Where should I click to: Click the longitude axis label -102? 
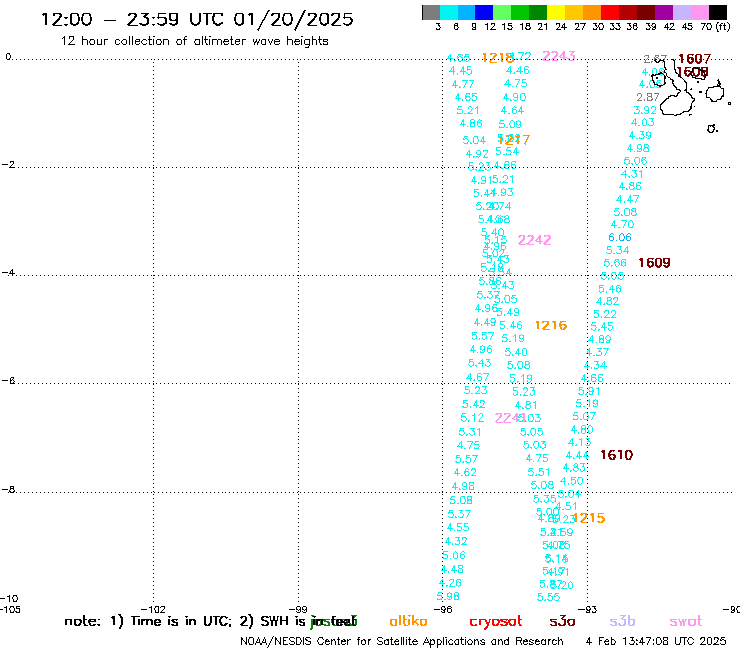tap(153, 609)
